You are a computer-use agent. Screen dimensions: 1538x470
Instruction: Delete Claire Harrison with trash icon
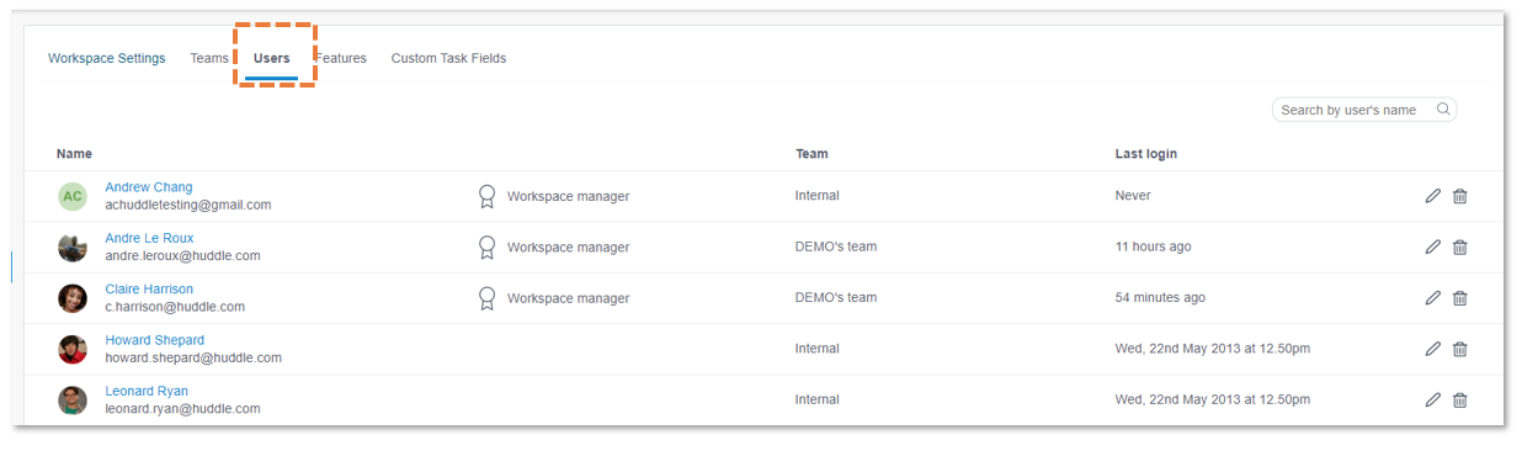(x=1460, y=298)
